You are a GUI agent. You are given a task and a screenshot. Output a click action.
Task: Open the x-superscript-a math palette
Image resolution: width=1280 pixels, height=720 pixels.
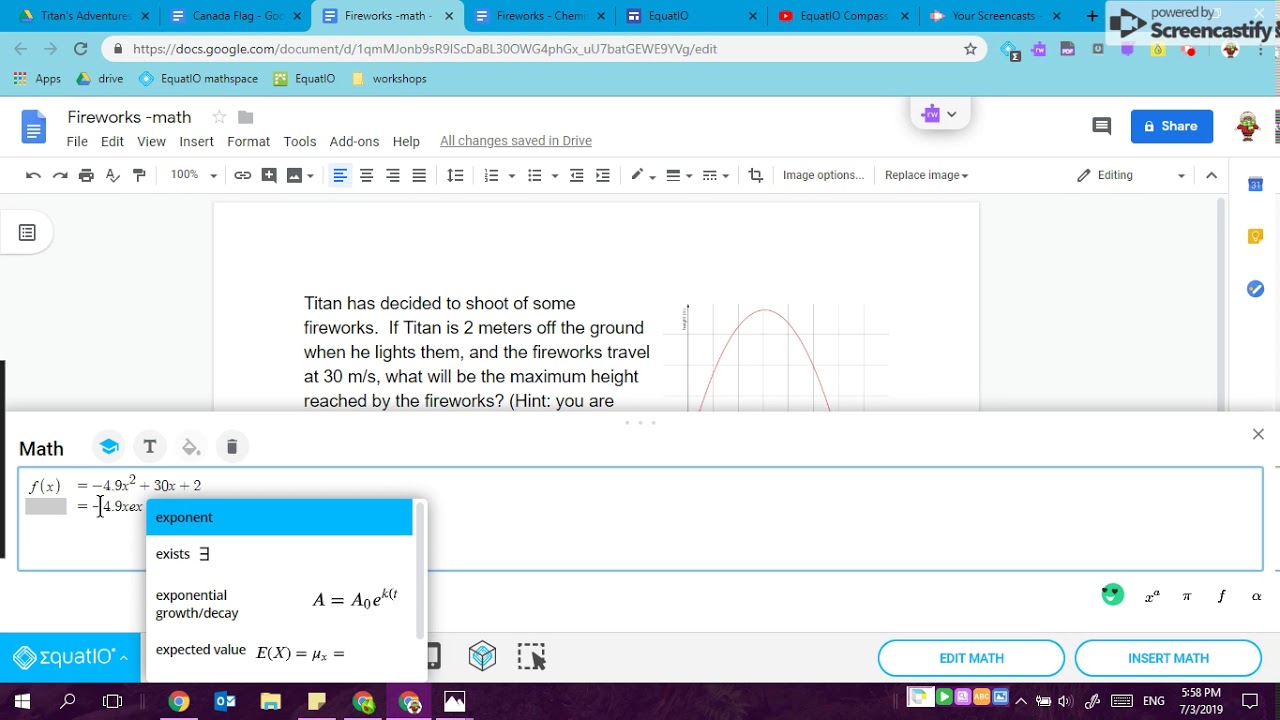point(1152,596)
